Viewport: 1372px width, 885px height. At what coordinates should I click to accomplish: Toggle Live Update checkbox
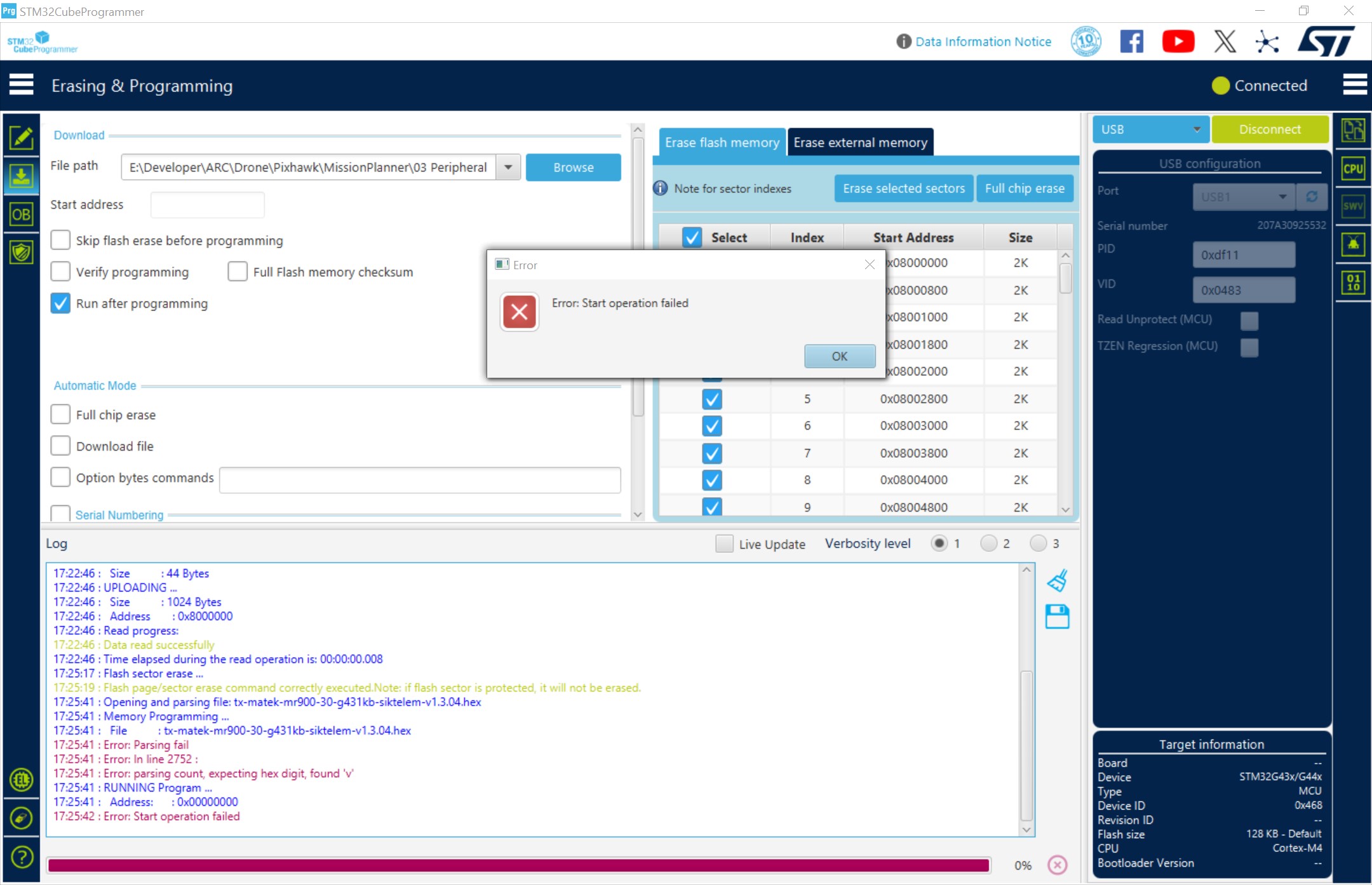(x=724, y=543)
